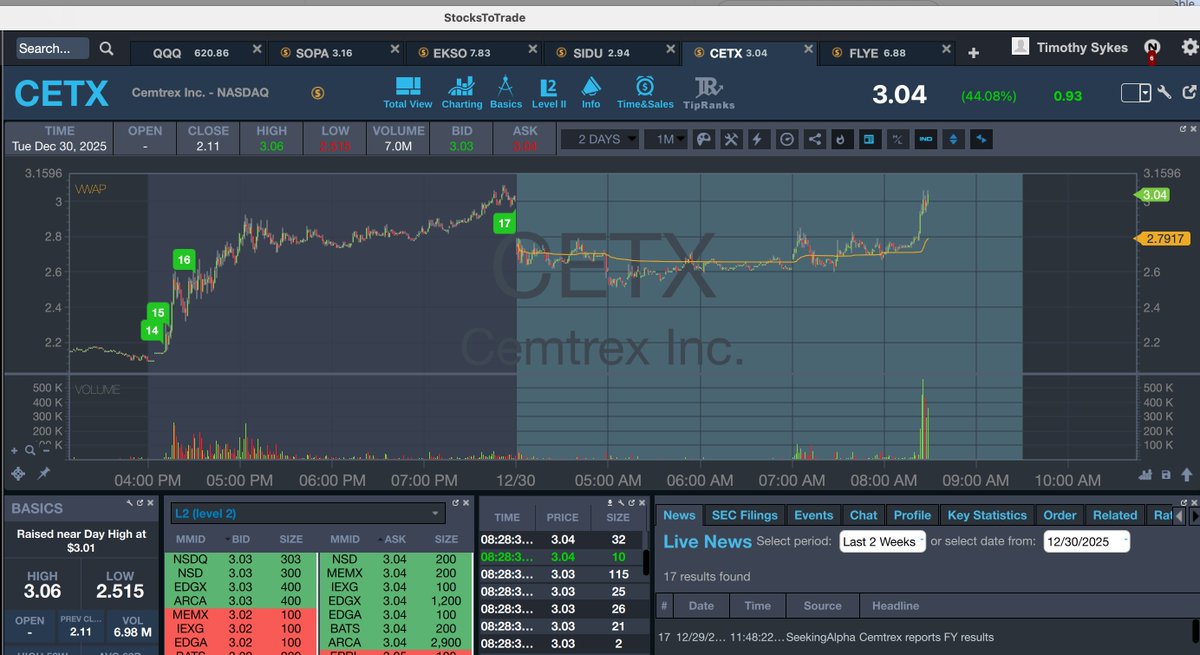
Task: Open the Basics module
Action: (x=506, y=92)
